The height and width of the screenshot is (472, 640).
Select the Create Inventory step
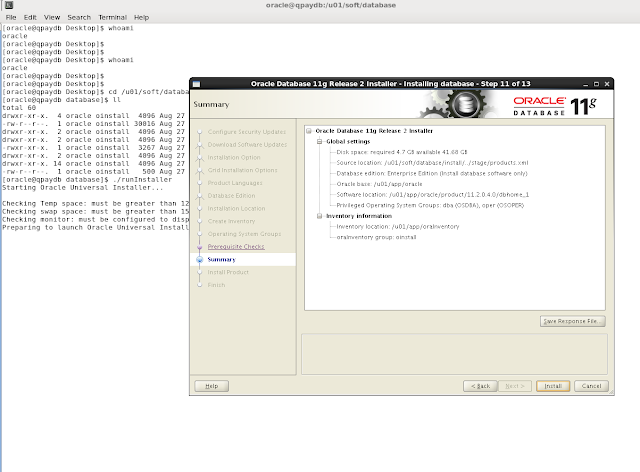pyautogui.click(x=231, y=221)
